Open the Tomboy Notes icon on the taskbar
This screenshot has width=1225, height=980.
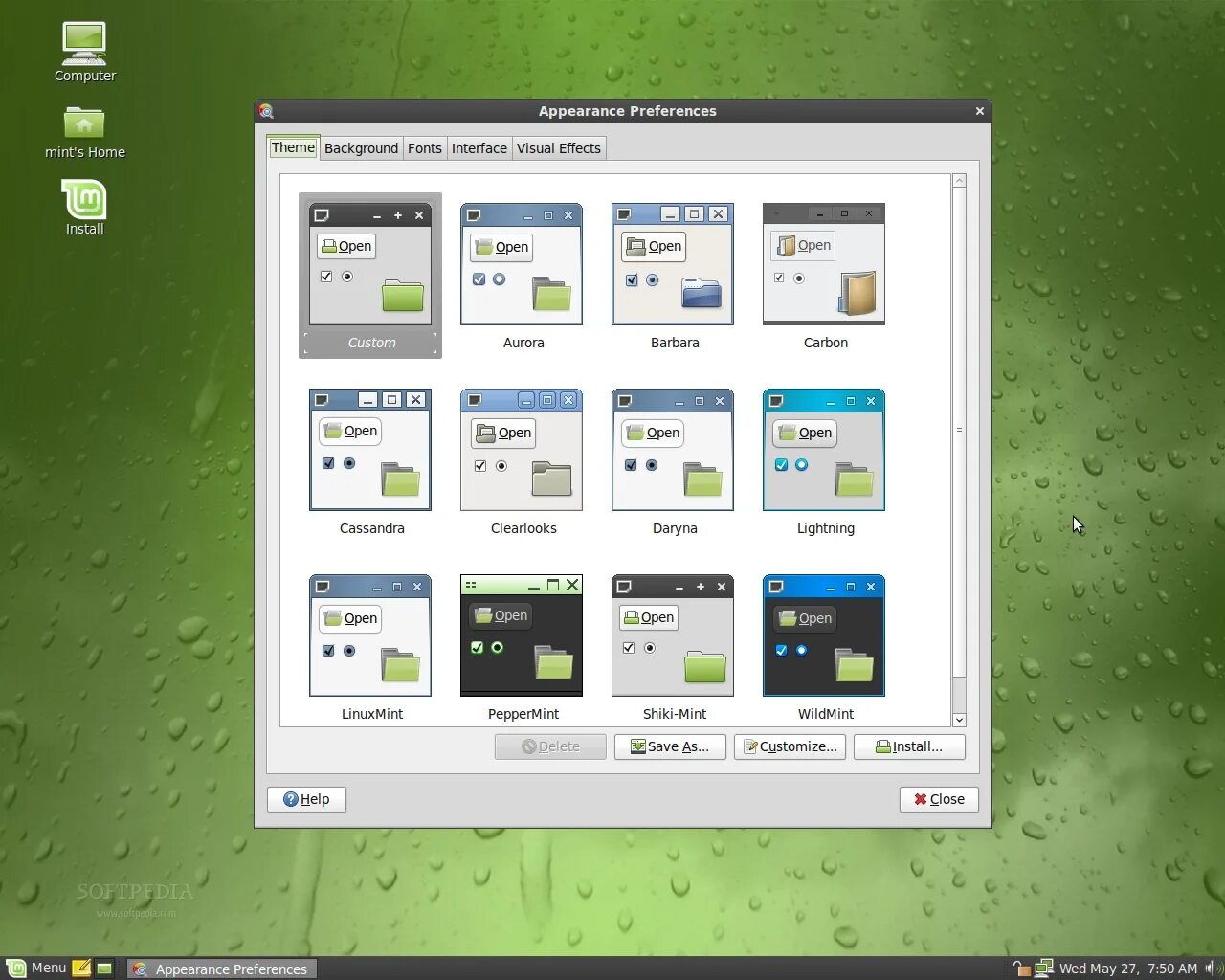pos(81,968)
